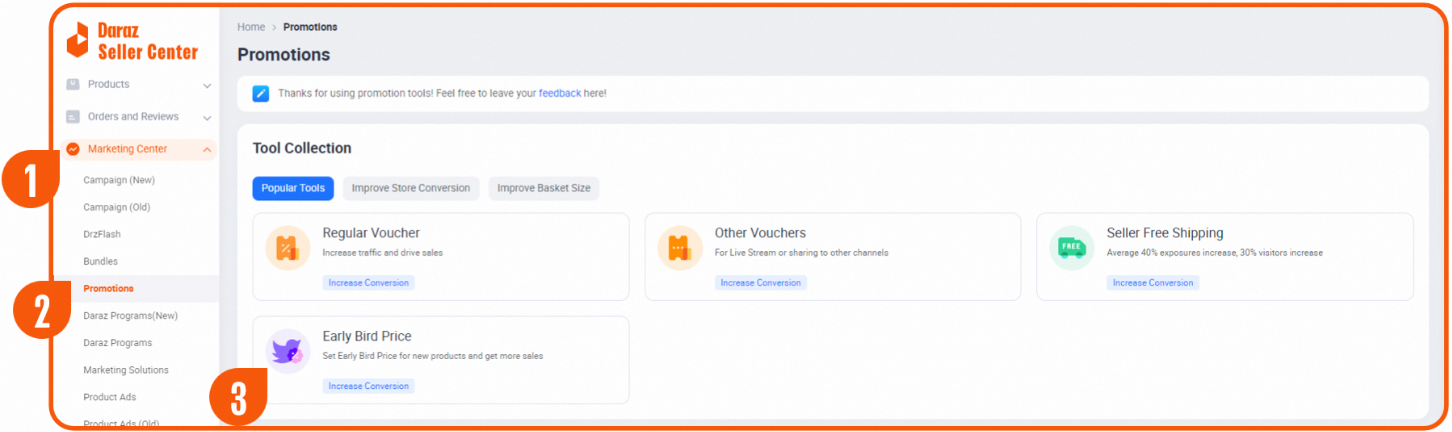Image resolution: width=1452 pixels, height=432 pixels.
Task: Click the Seller Free Shipping truck icon
Action: tap(1071, 248)
